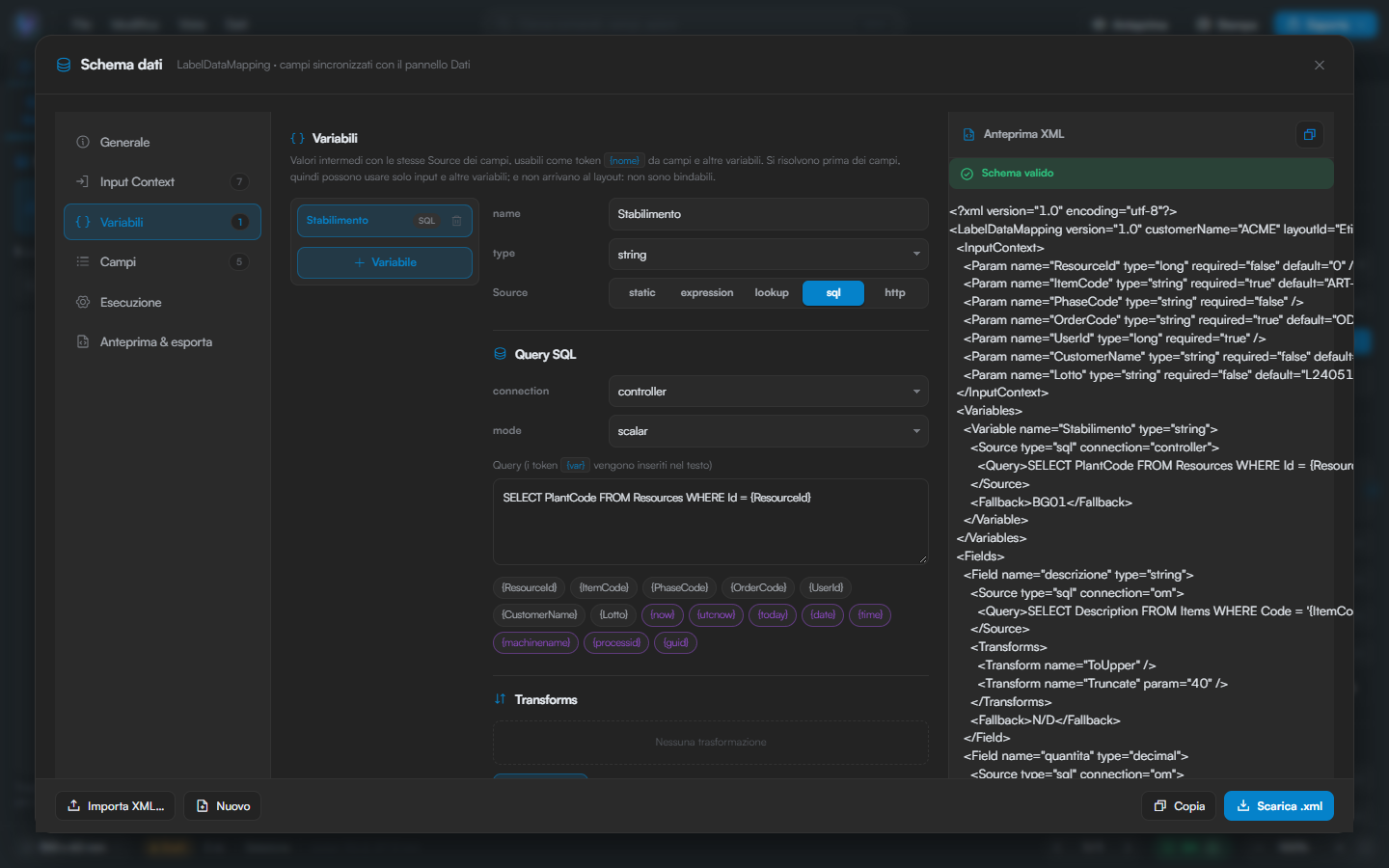
Task: Insert the {OrderCode} token chip
Action: (x=758, y=587)
